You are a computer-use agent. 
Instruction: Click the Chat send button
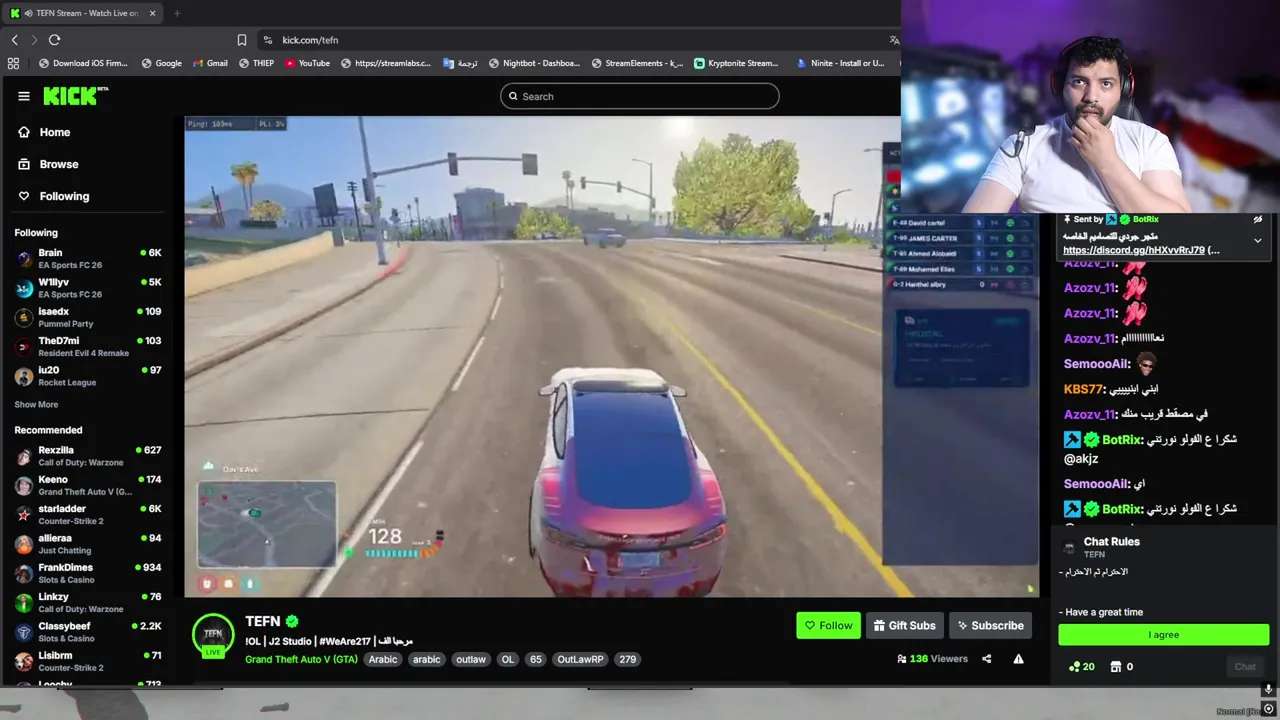click(x=1244, y=667)
